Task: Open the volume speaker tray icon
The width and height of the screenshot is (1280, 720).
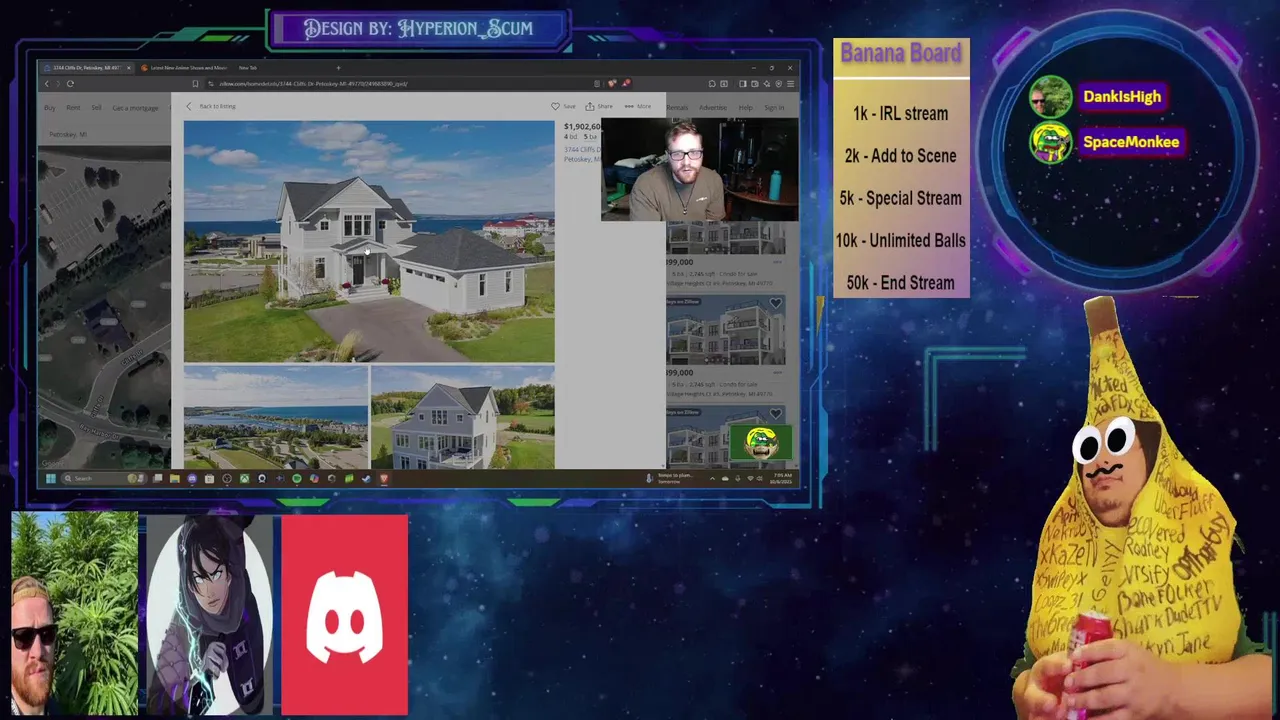Action: pos(760,478)
